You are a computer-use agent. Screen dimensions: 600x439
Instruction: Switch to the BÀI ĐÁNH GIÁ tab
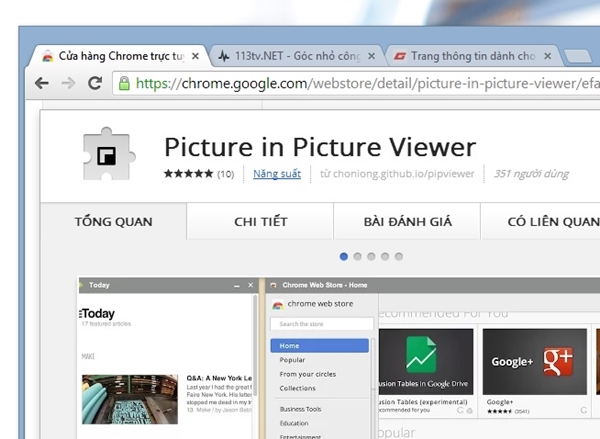(407, 221)
